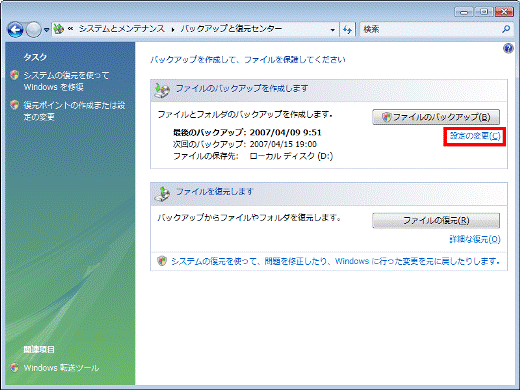Click the 設定の変更(C) link

click(x=475, y=136)
